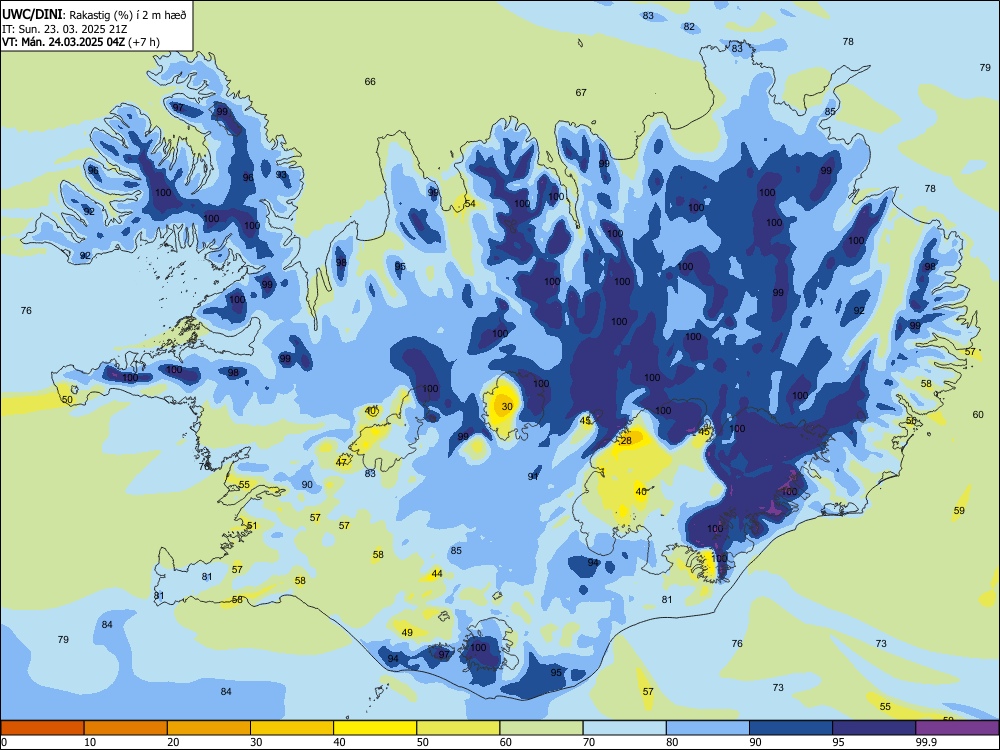Select the navy 95–99.9 legend swatch
This screenshot has width=1000, height=750.
874,728
